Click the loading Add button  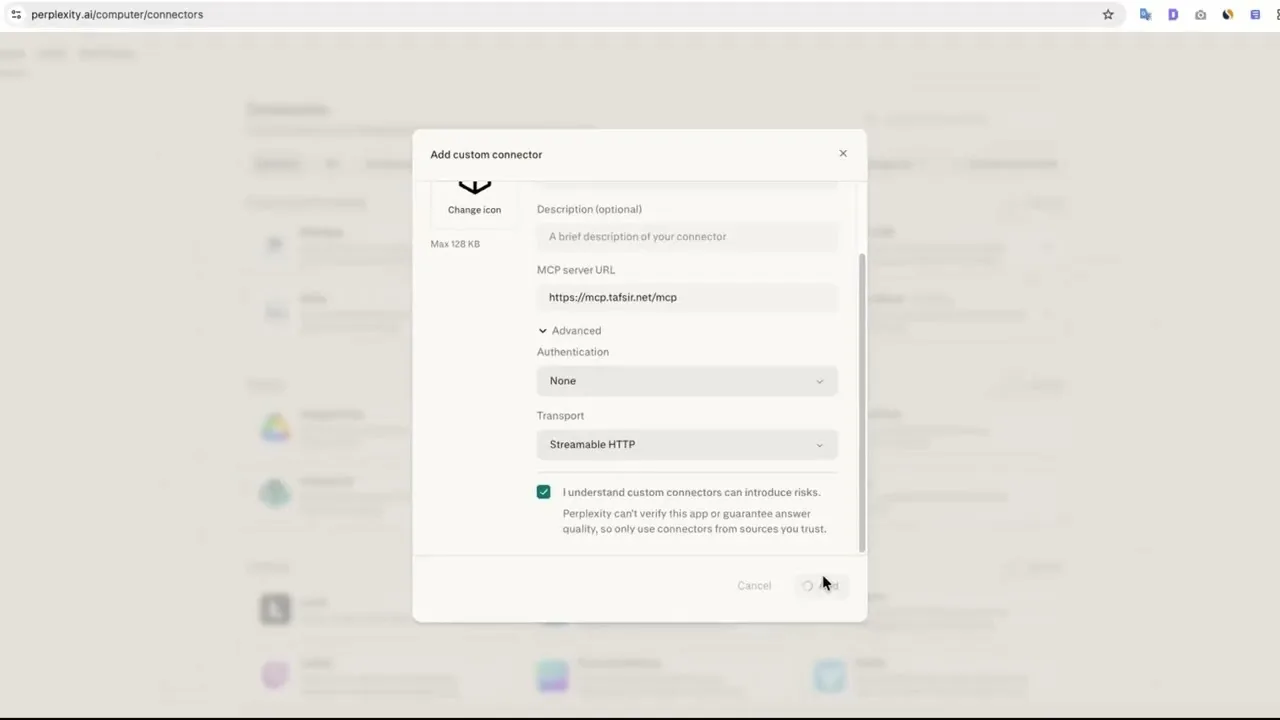coord(820,586)
